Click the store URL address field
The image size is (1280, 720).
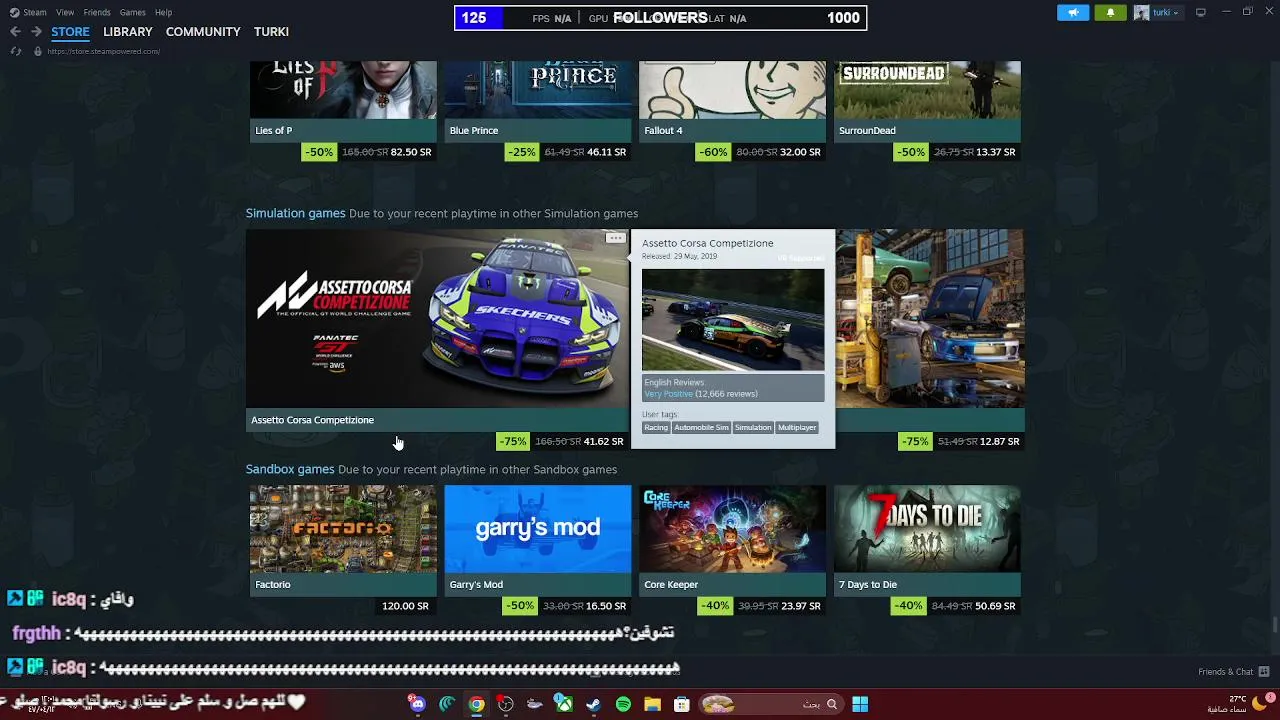pyautogui.click(x=103, y=51)
